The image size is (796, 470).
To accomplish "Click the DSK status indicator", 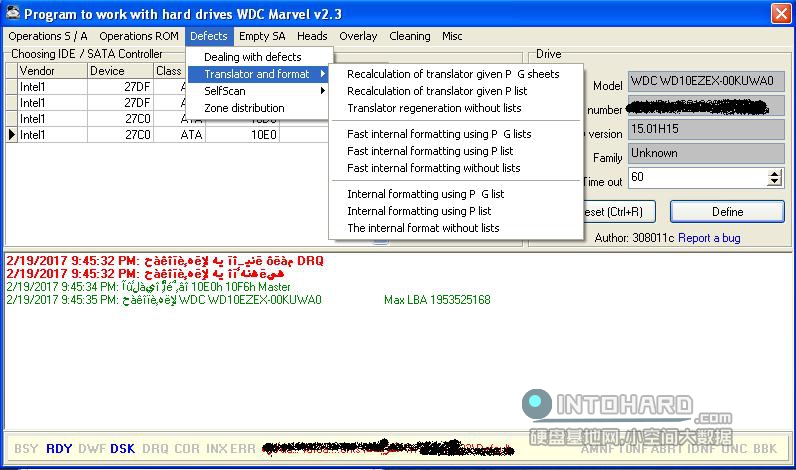I will 122,449.
